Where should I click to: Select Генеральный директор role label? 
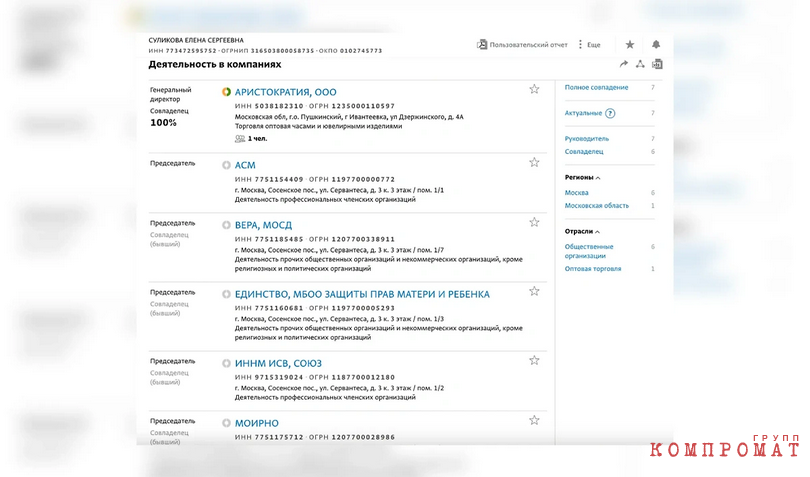[170, 95]
